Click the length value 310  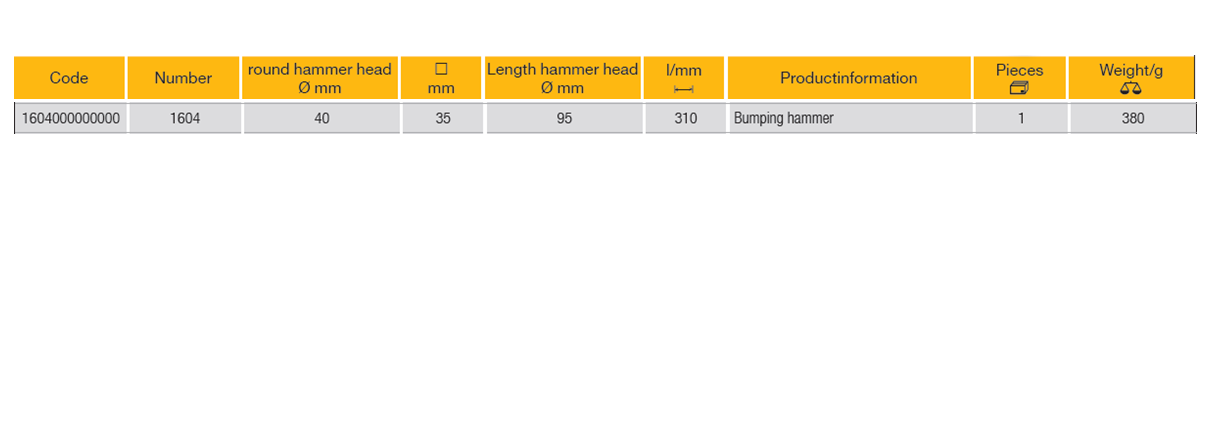click(685, 118)
